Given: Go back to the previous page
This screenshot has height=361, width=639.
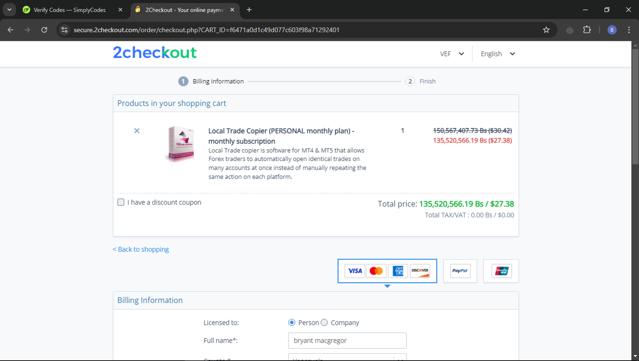Looking at the screenshot, I should (11, 30).
